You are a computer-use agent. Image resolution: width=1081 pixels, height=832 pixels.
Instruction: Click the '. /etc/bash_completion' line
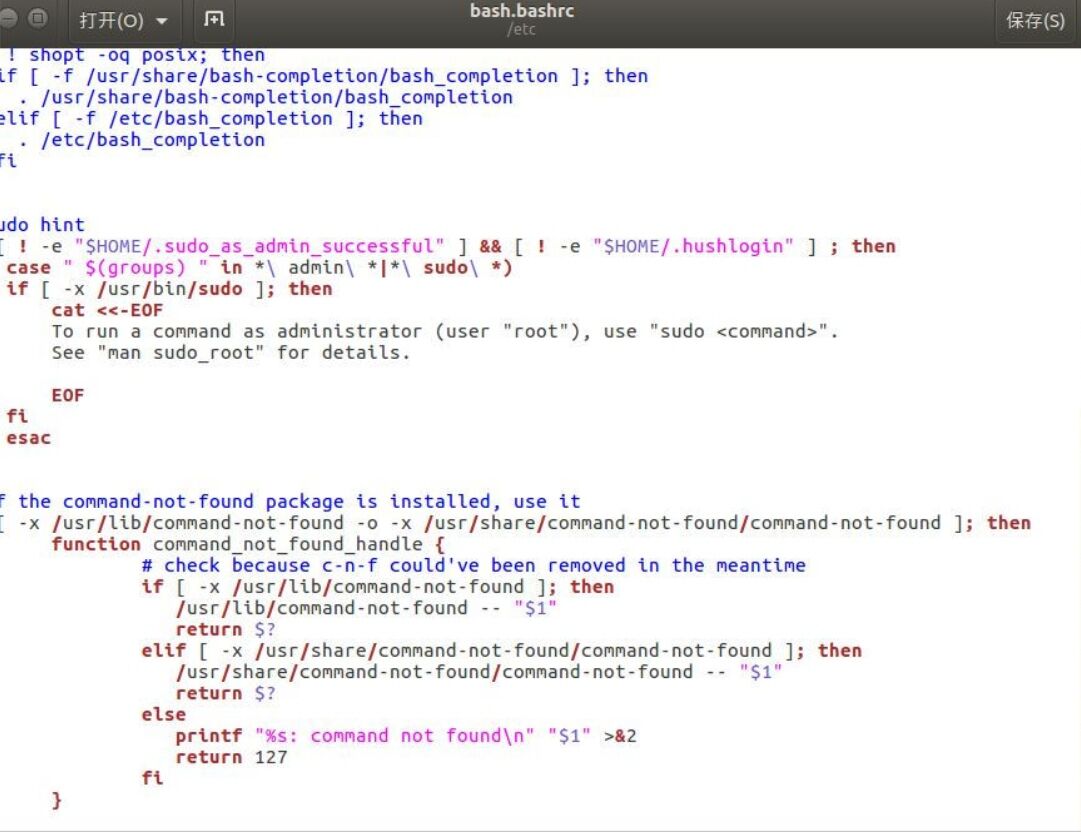(x=142, y=140)
